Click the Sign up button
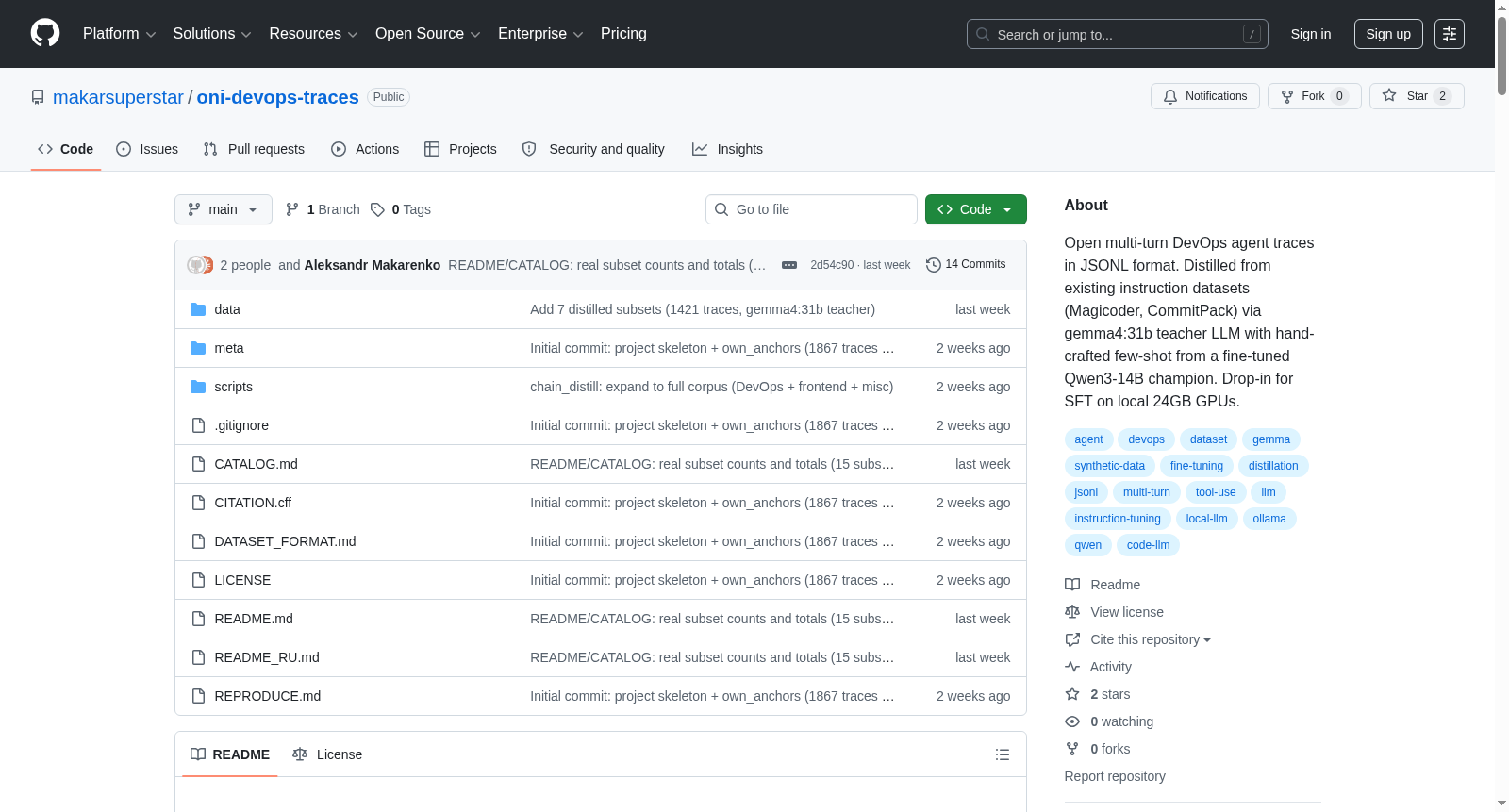 (x=1388, y=34)
